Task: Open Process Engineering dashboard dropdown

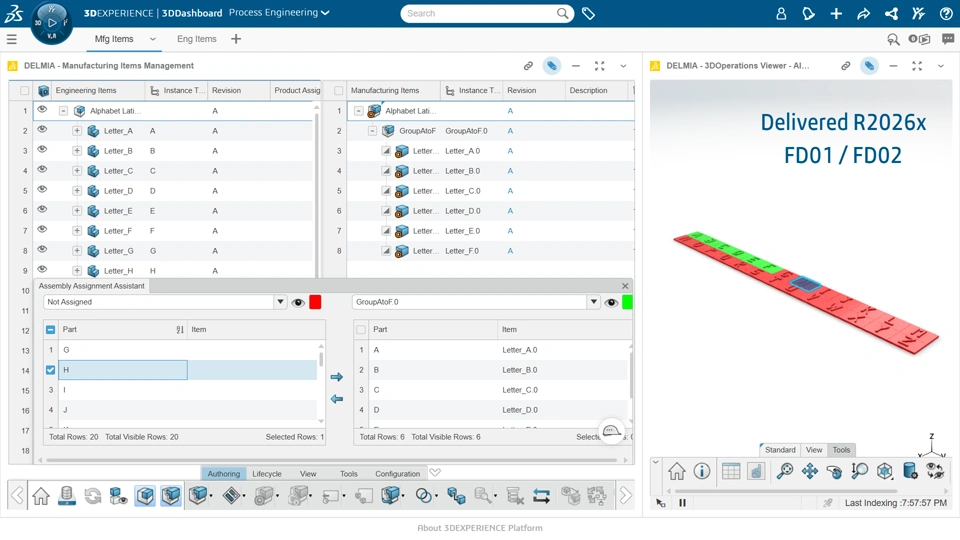Action: pyautogui.click(x=279, y=13)
